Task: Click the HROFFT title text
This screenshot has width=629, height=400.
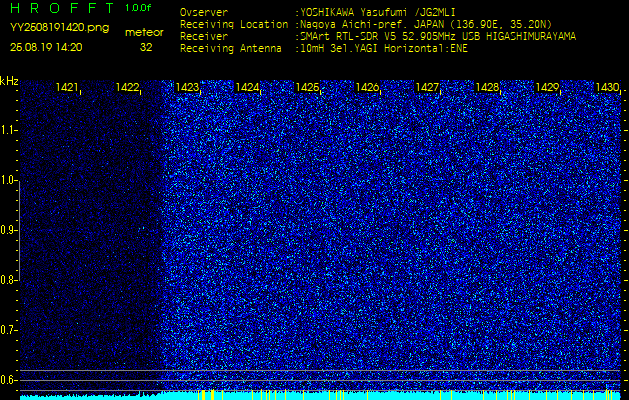Action: [x=63, y=8]
